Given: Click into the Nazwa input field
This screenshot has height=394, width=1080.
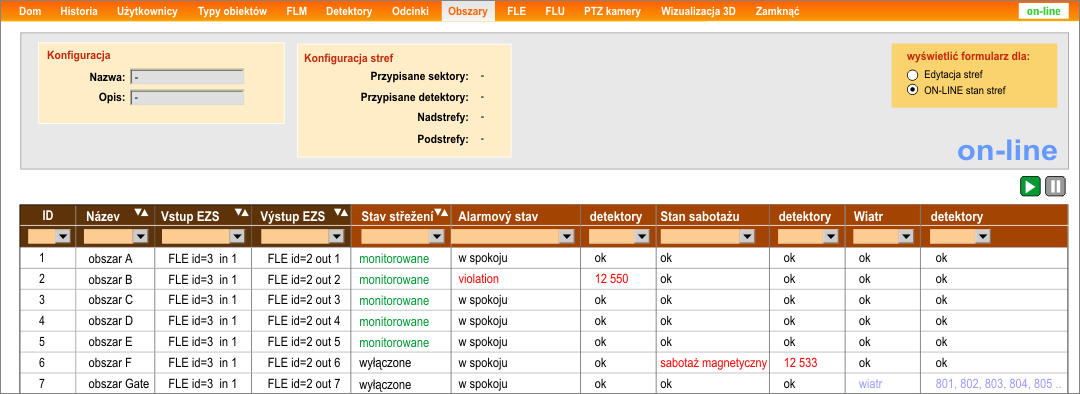Looking at the screenshot, I should [x=187, y=76].
